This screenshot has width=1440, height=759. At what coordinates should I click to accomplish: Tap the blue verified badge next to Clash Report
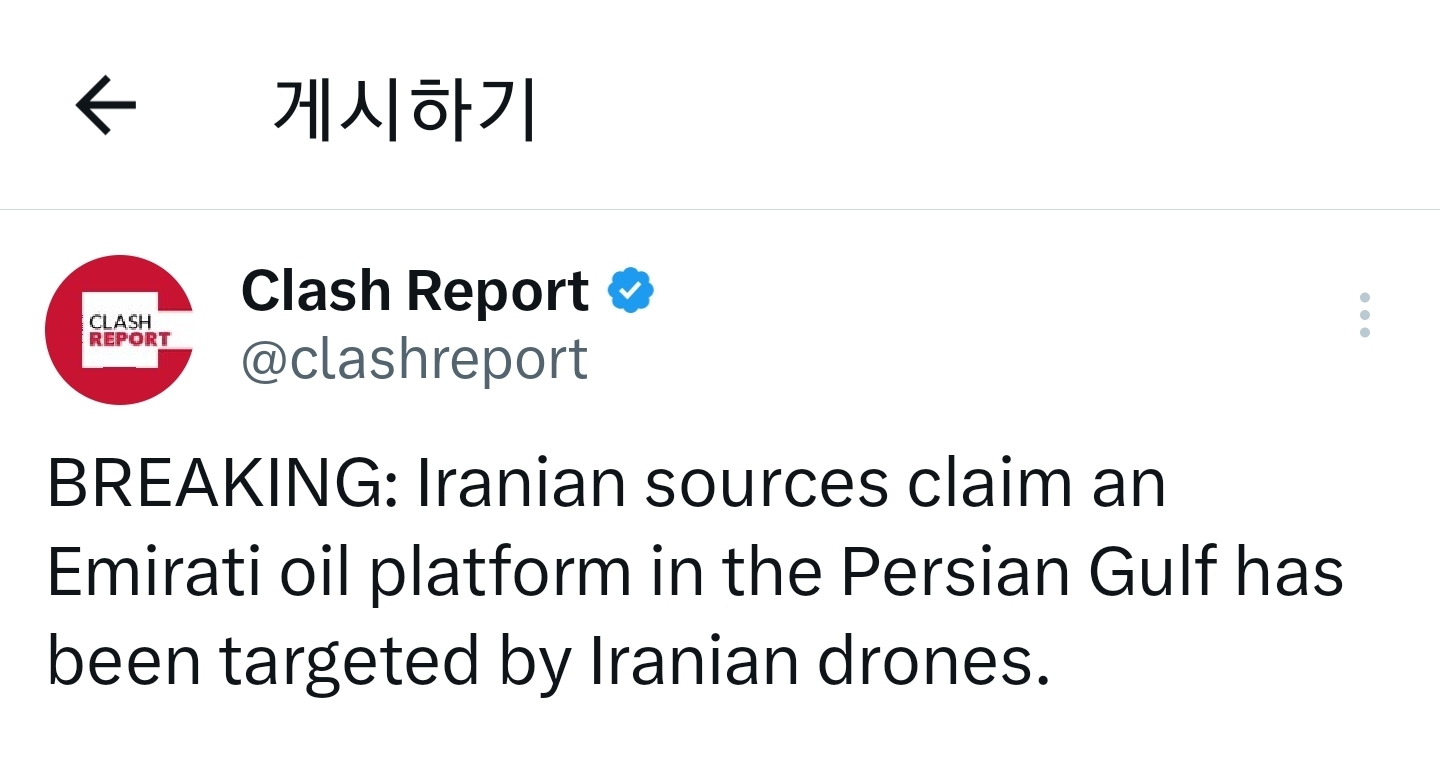pos(632,289)
